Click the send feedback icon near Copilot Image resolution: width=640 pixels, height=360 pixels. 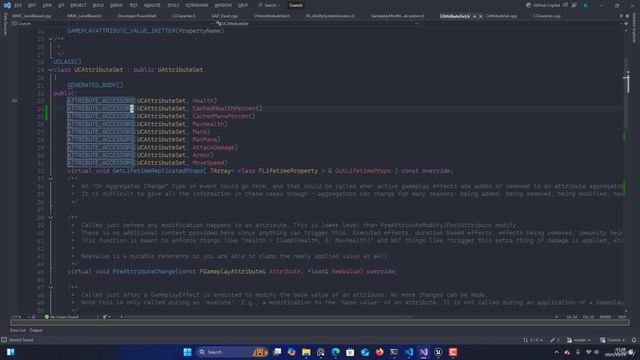coord(574,5)
